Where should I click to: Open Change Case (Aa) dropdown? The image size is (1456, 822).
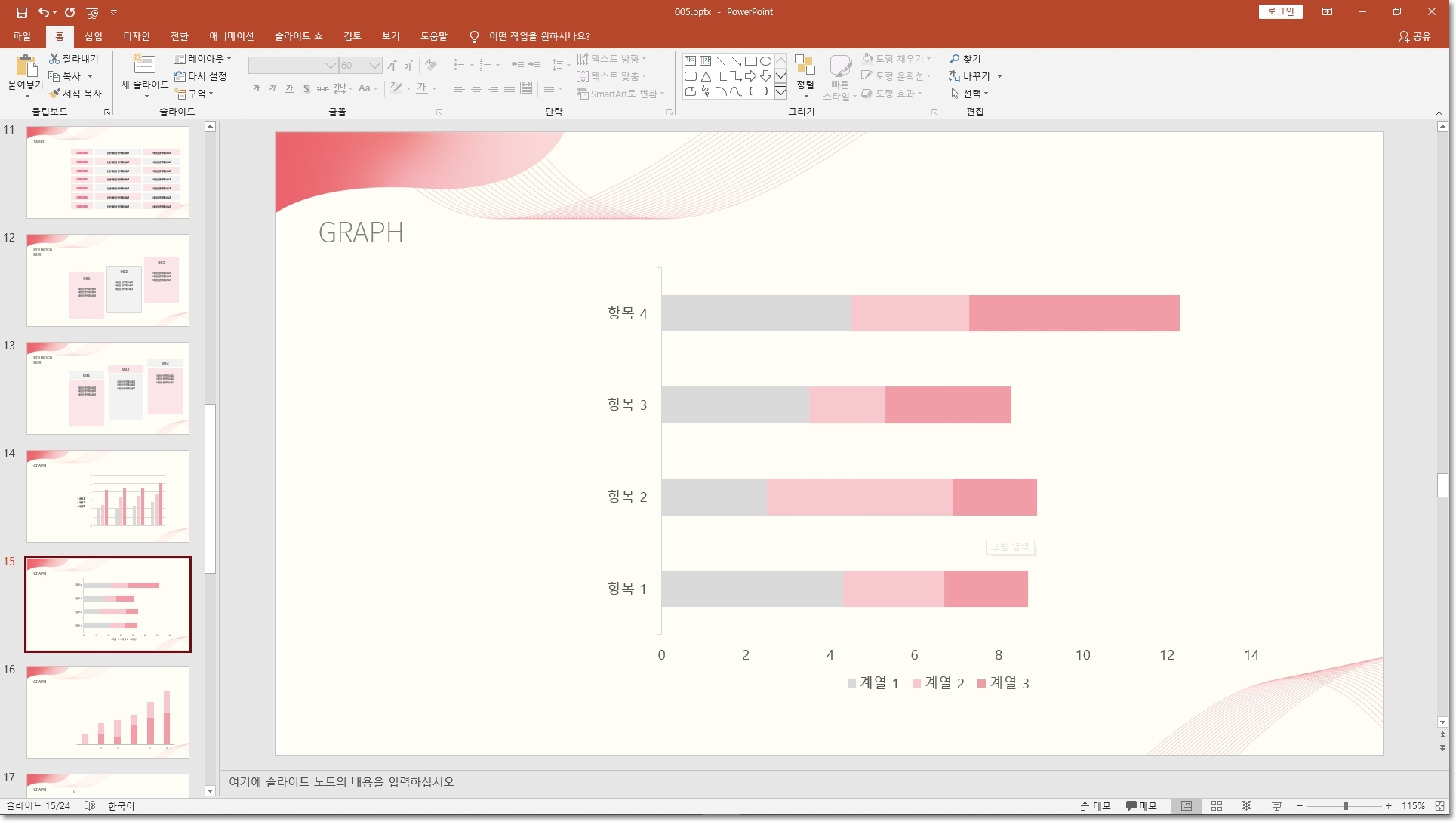click(x=368, y=88)
